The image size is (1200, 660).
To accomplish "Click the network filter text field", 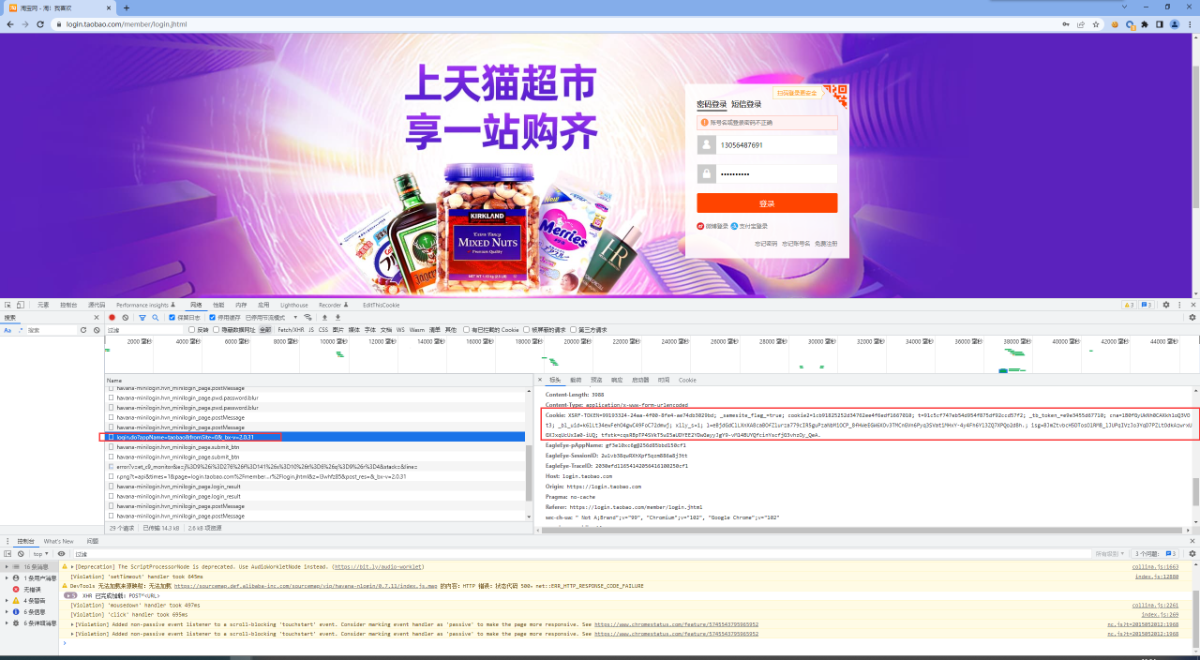I will [146, 330].
